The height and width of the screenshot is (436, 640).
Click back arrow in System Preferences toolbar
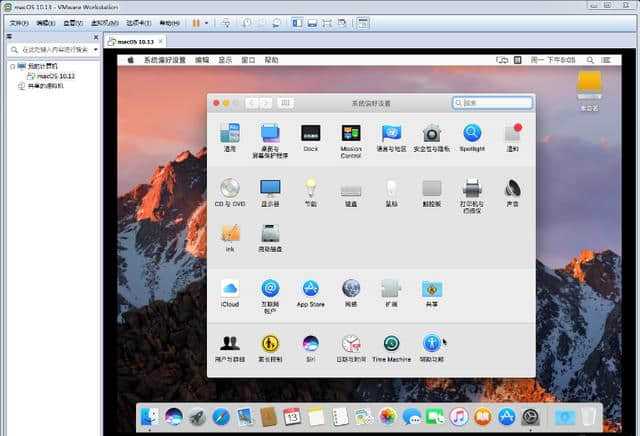[x=252, y=102]
